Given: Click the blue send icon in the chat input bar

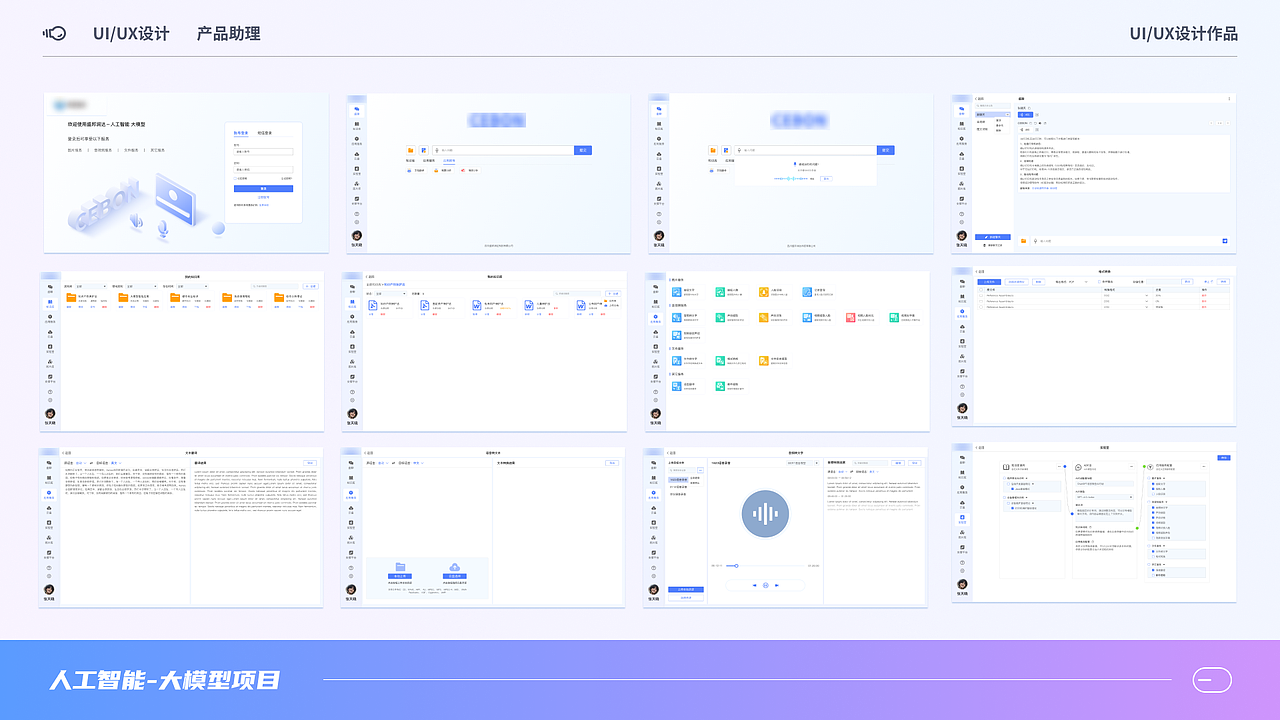Looking at the screenshot, I should 1225,240.
